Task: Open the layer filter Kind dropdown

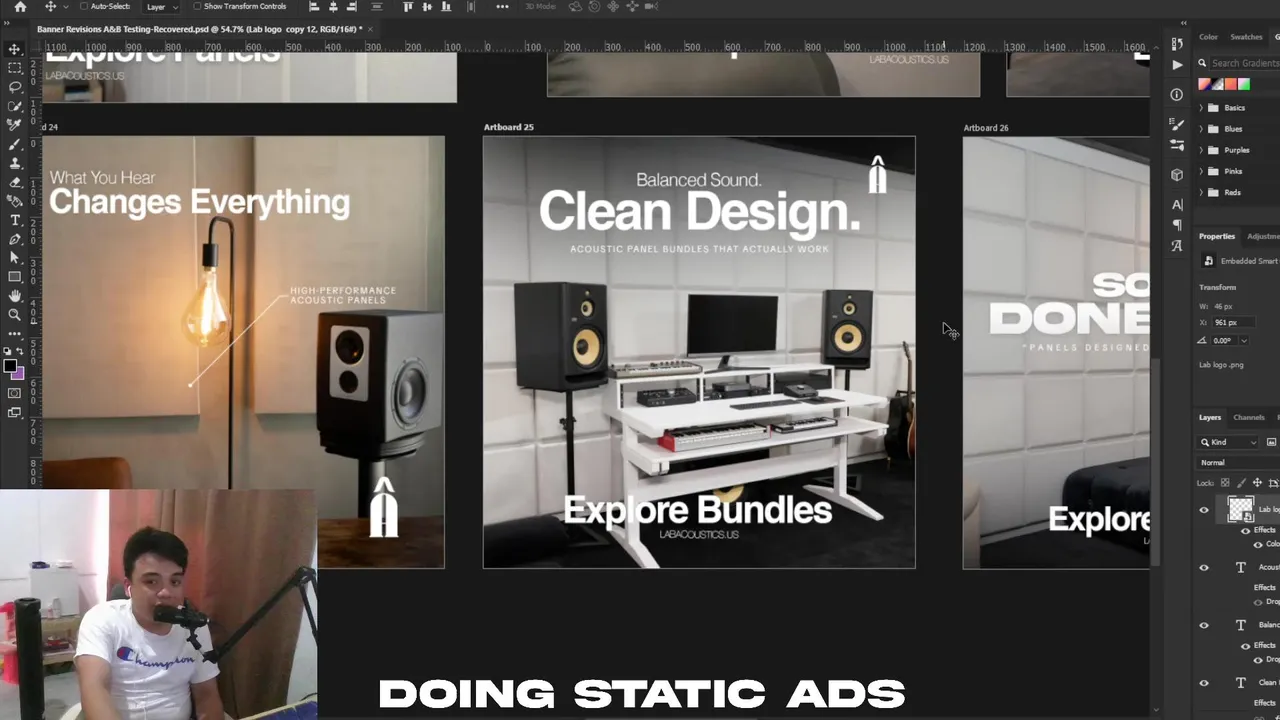Action: (x=1229, y=442)
